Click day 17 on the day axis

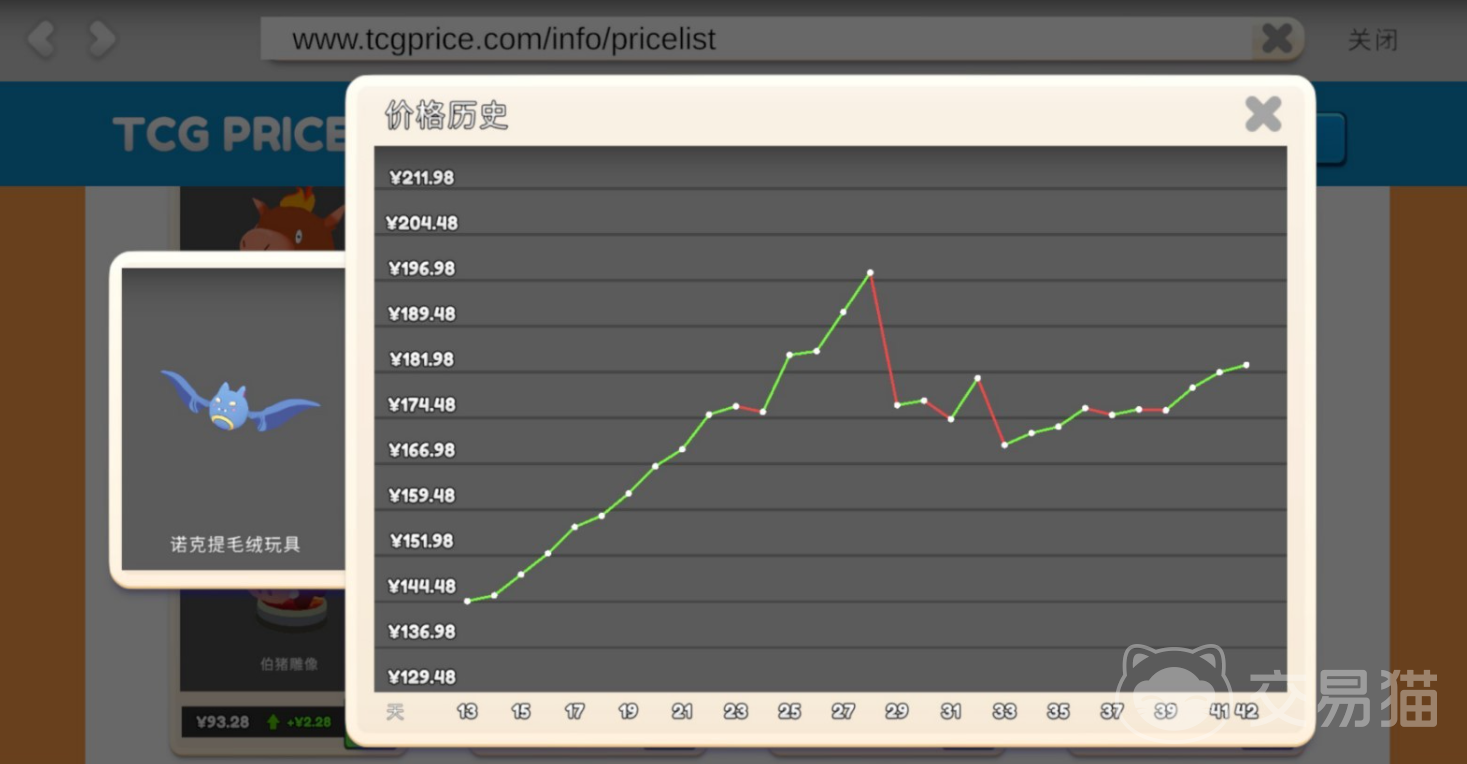[x=574, y=712]
